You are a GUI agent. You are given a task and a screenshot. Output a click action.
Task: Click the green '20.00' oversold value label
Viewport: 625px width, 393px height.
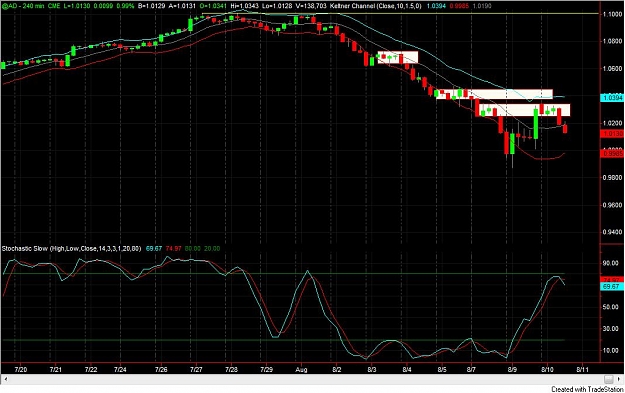(212, 248)
